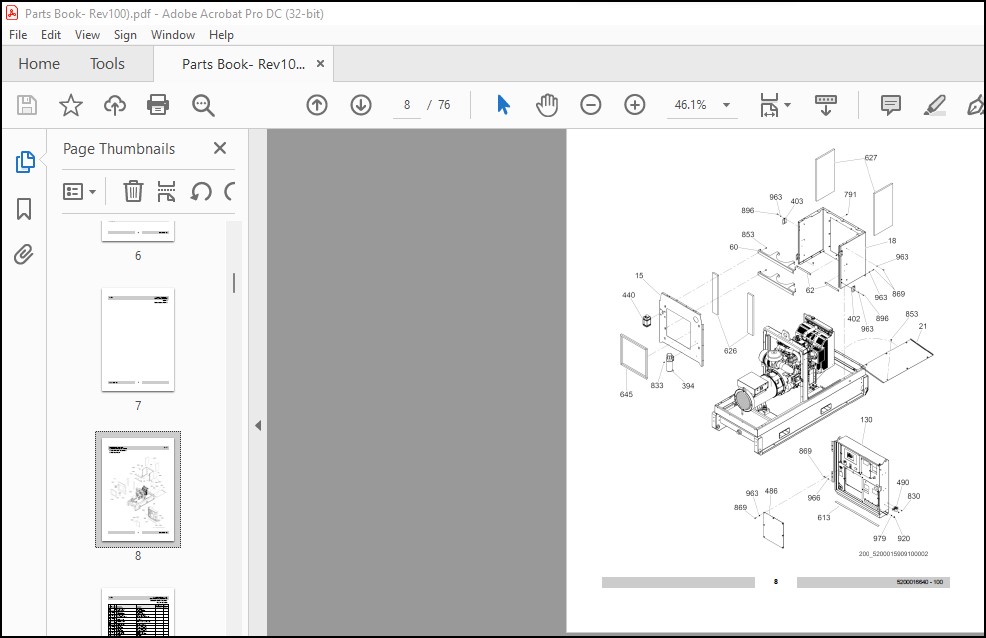Select the page 8 thumbnail
The height and width of the screenshot is (638, 986).
tap(138, 489)
